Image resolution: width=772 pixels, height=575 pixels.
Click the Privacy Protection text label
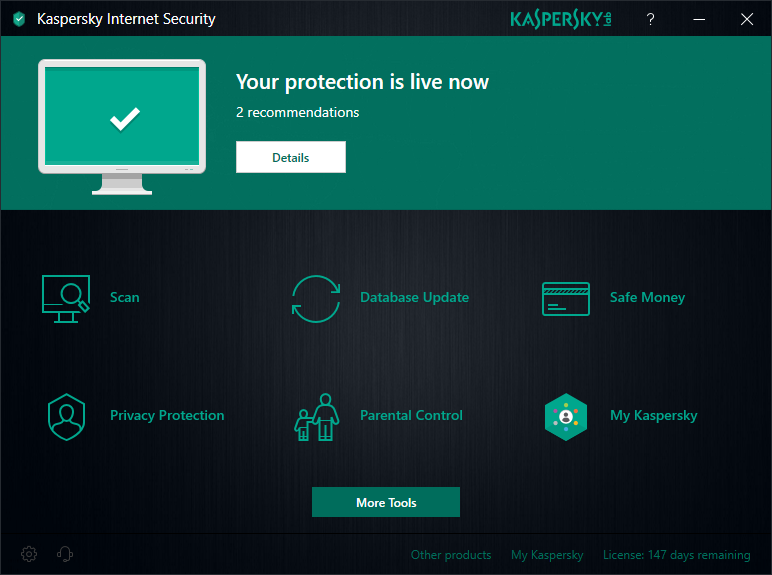[x=167, y=415]
